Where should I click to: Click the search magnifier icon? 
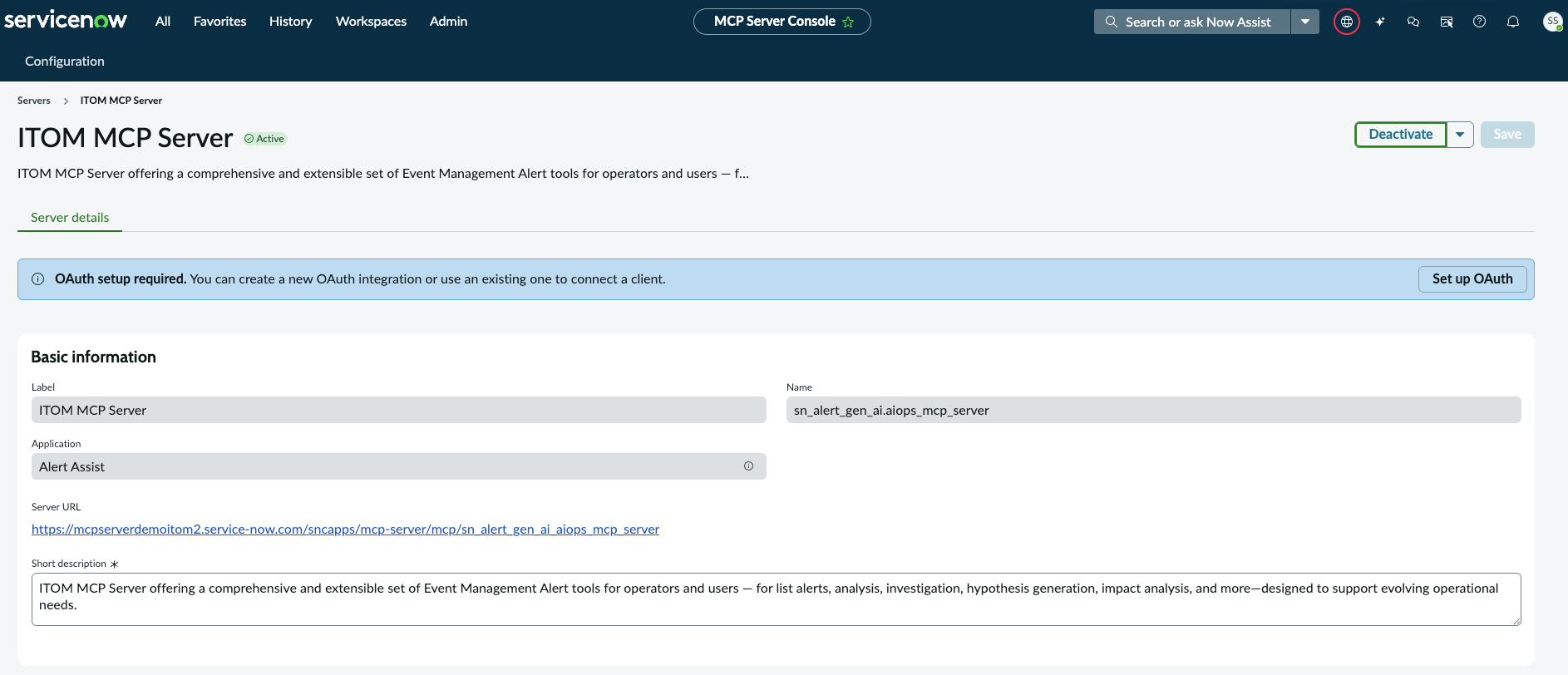pos(1111,22)
